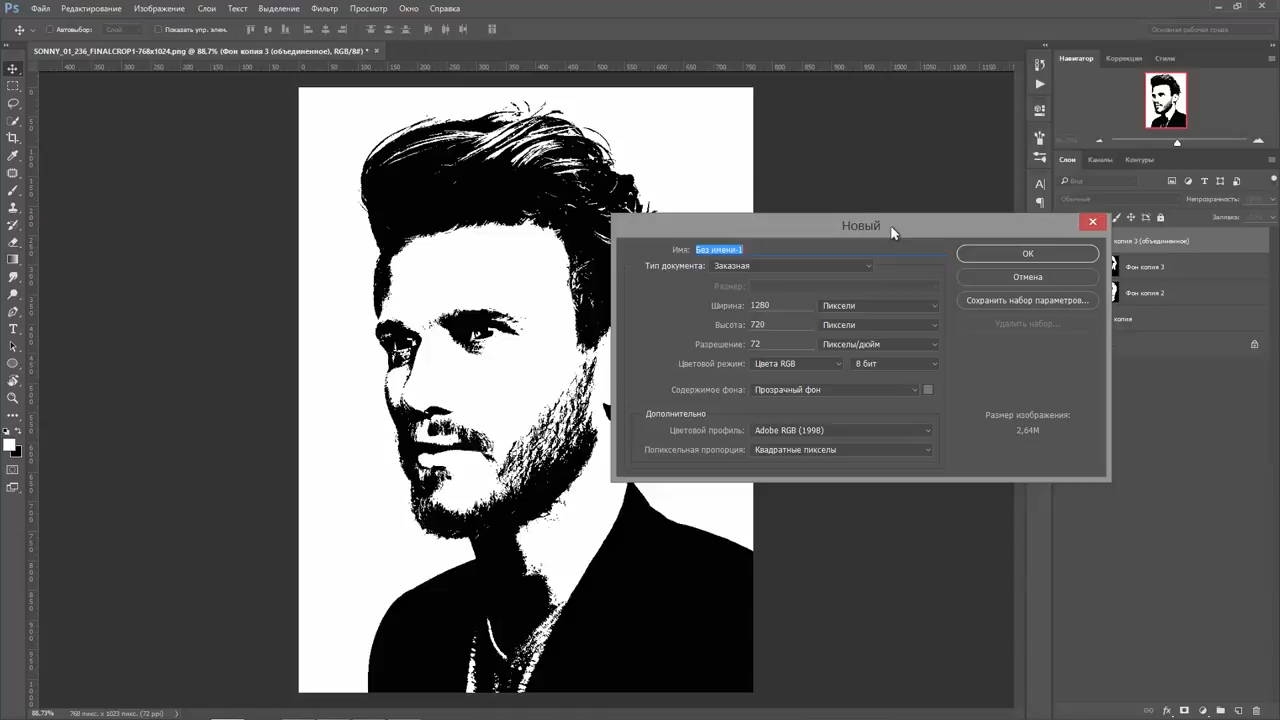Screen dimensions: 1280x720
Task: Filter layers by adjustment type icon
Action: tap(1188, 181)
